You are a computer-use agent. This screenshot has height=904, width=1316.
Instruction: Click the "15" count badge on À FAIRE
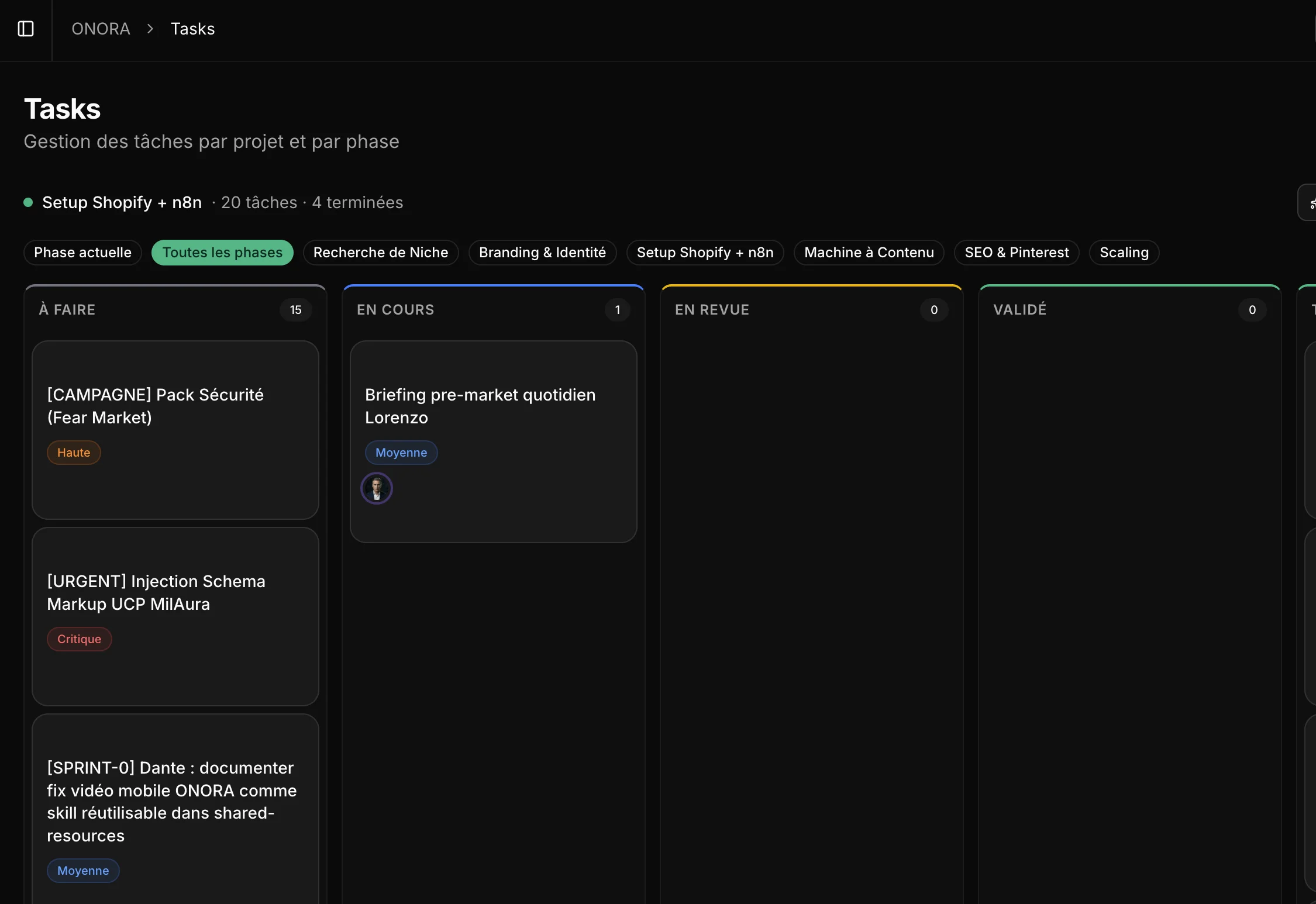(x=295, y=310)
